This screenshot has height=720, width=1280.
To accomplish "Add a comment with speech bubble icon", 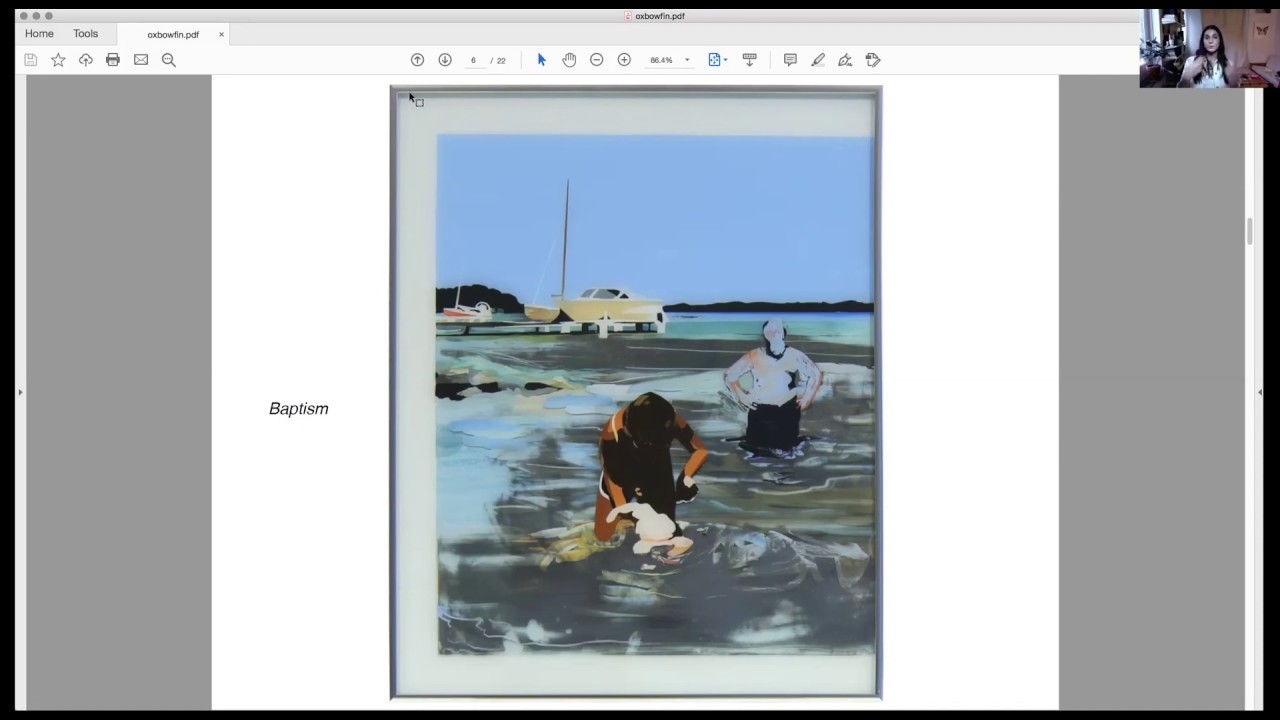I will coord(790,60).
